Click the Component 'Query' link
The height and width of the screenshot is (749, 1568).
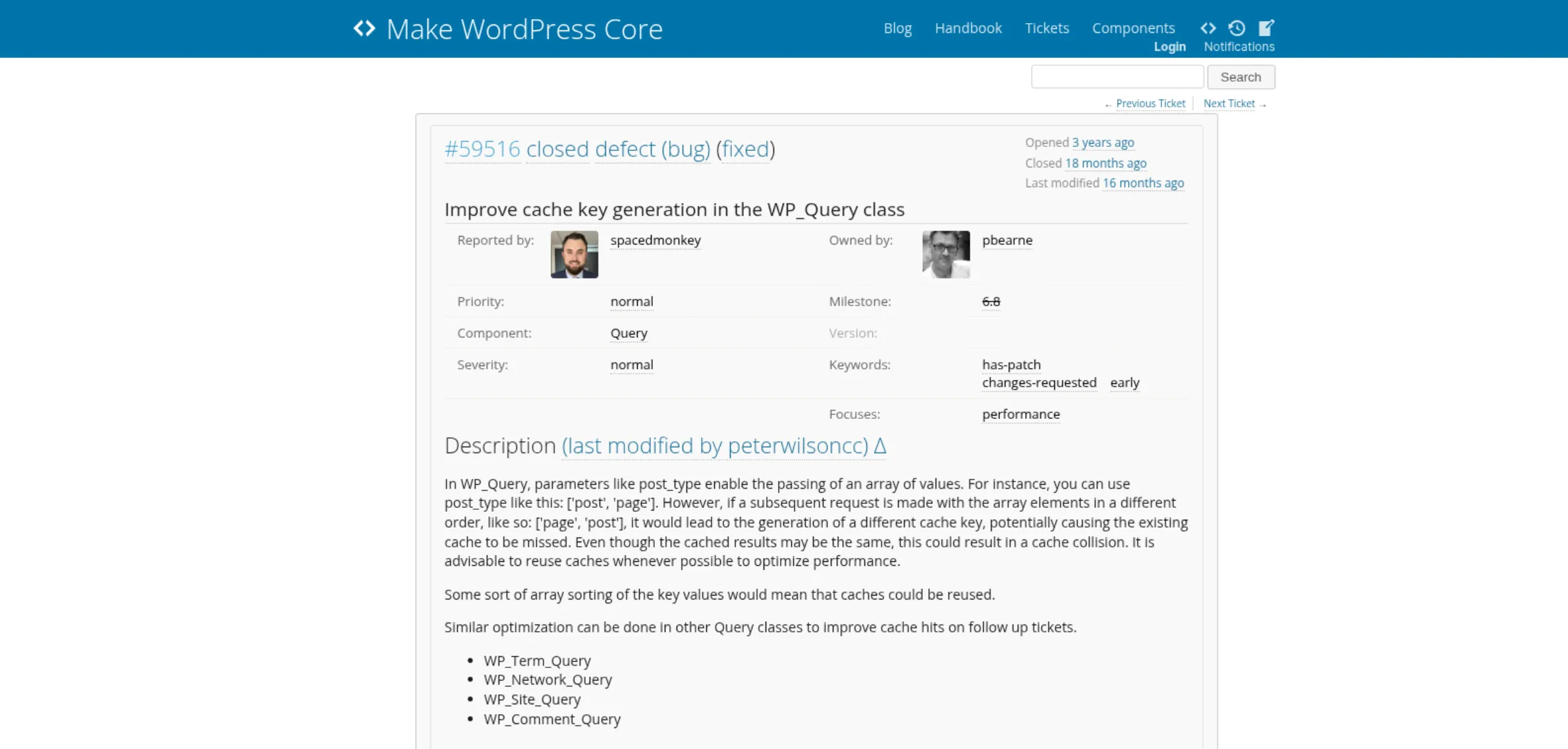click(629, 333)
